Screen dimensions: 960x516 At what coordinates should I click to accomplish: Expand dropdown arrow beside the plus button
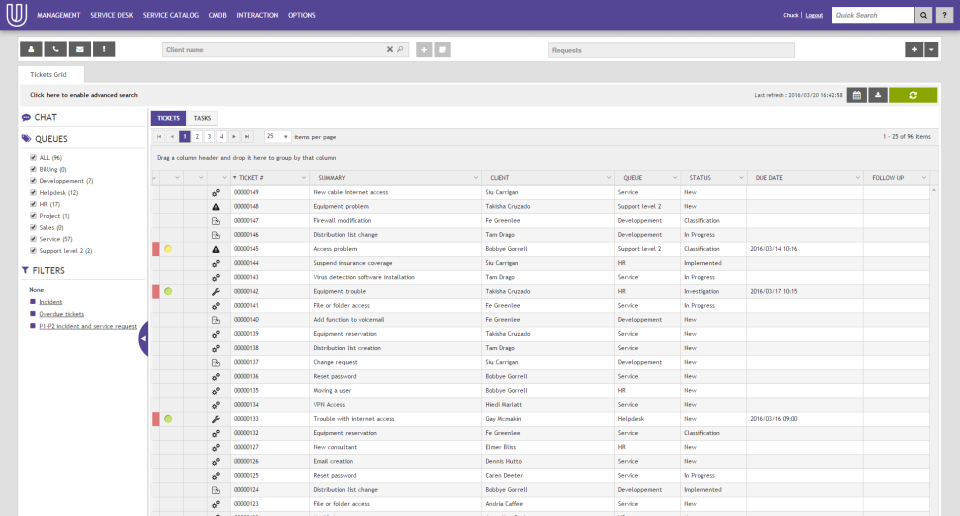click(x=931, y=50)
